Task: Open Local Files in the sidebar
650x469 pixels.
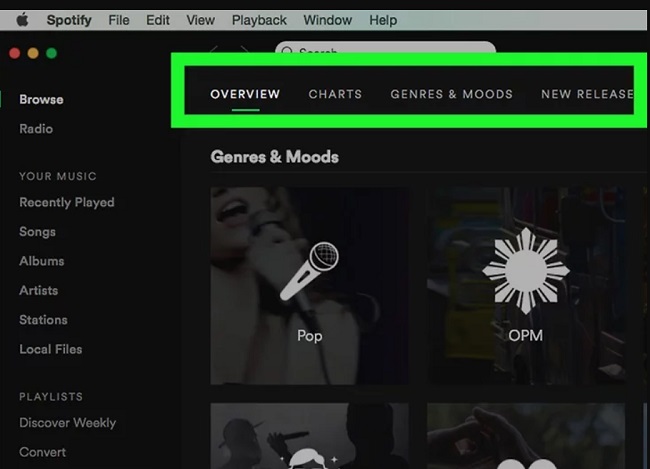Action: [51, 349]
